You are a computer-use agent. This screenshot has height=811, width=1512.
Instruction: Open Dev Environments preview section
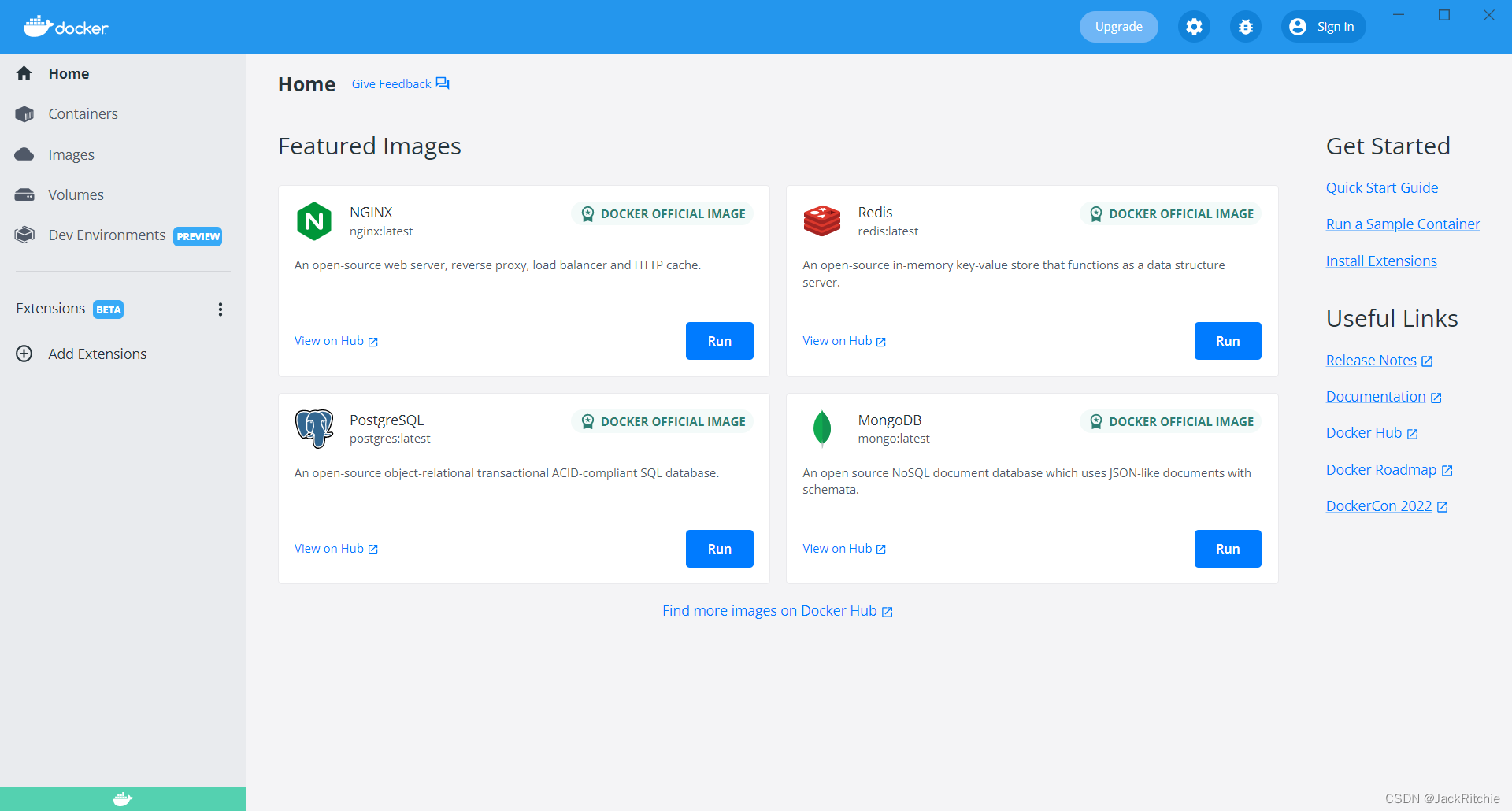point(107,235)
